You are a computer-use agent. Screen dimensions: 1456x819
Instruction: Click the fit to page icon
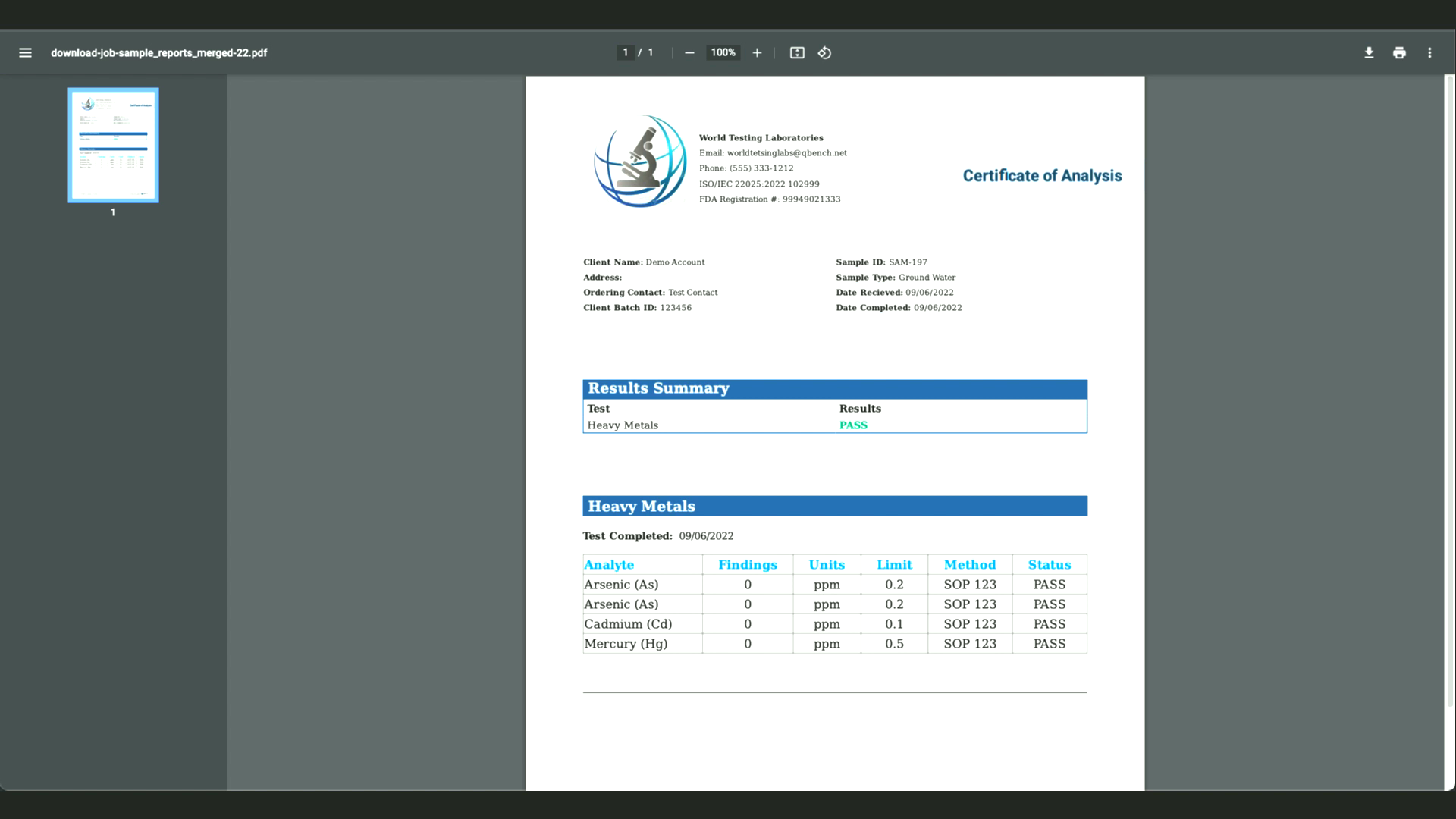point(797,52)
